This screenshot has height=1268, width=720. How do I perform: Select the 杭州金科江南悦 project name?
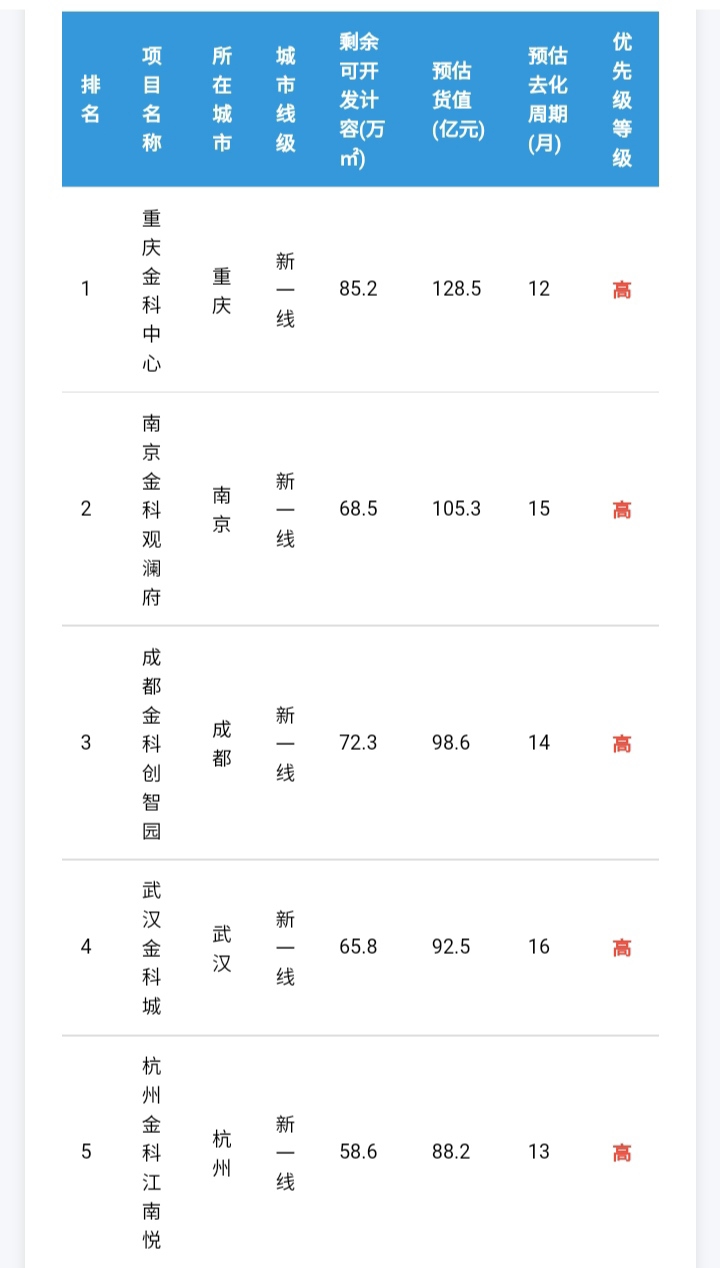point(151,1152)
